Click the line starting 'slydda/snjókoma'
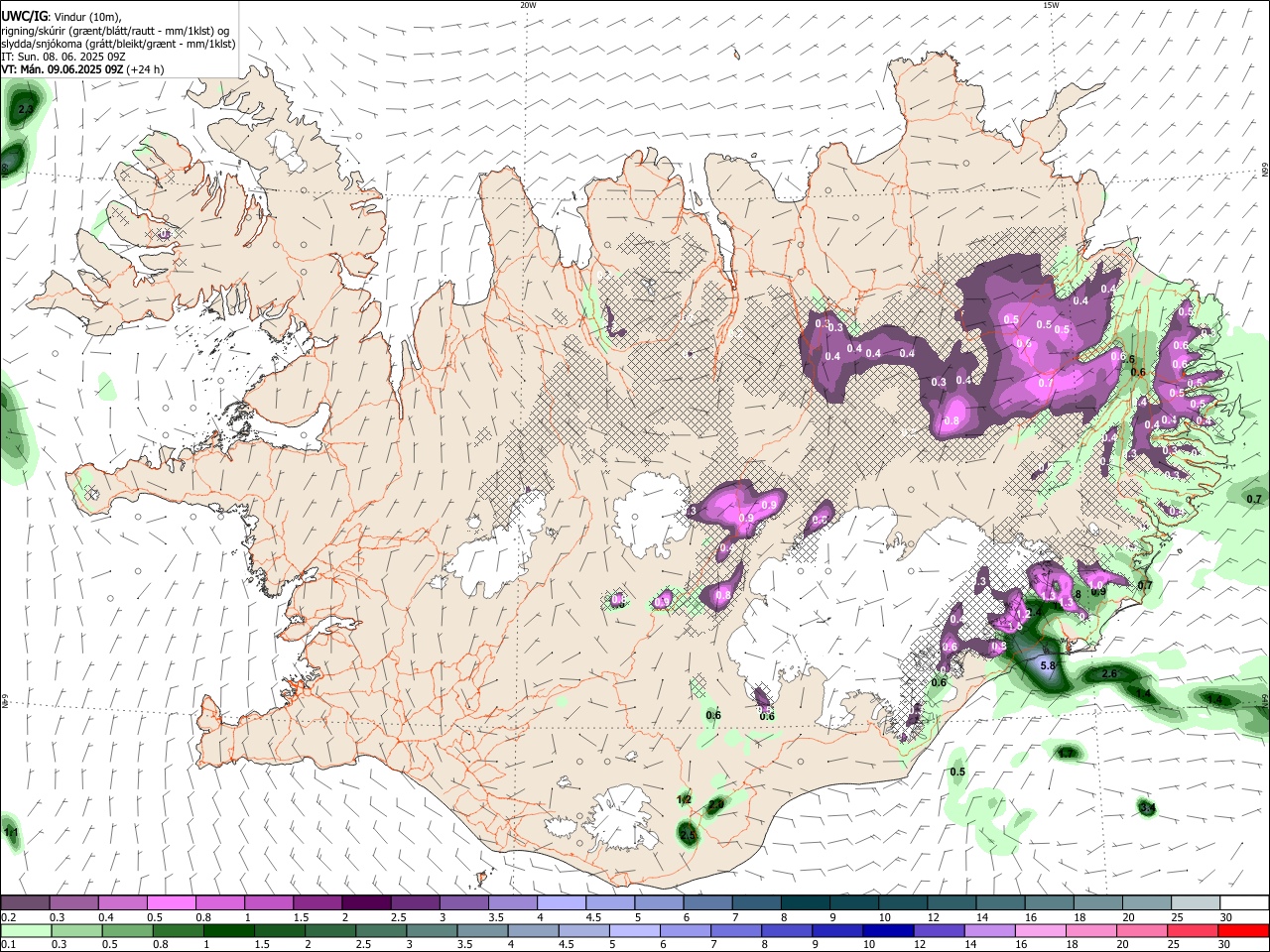Image resolution: width=1270 pixels, height=952 pixels. point(118,44)
